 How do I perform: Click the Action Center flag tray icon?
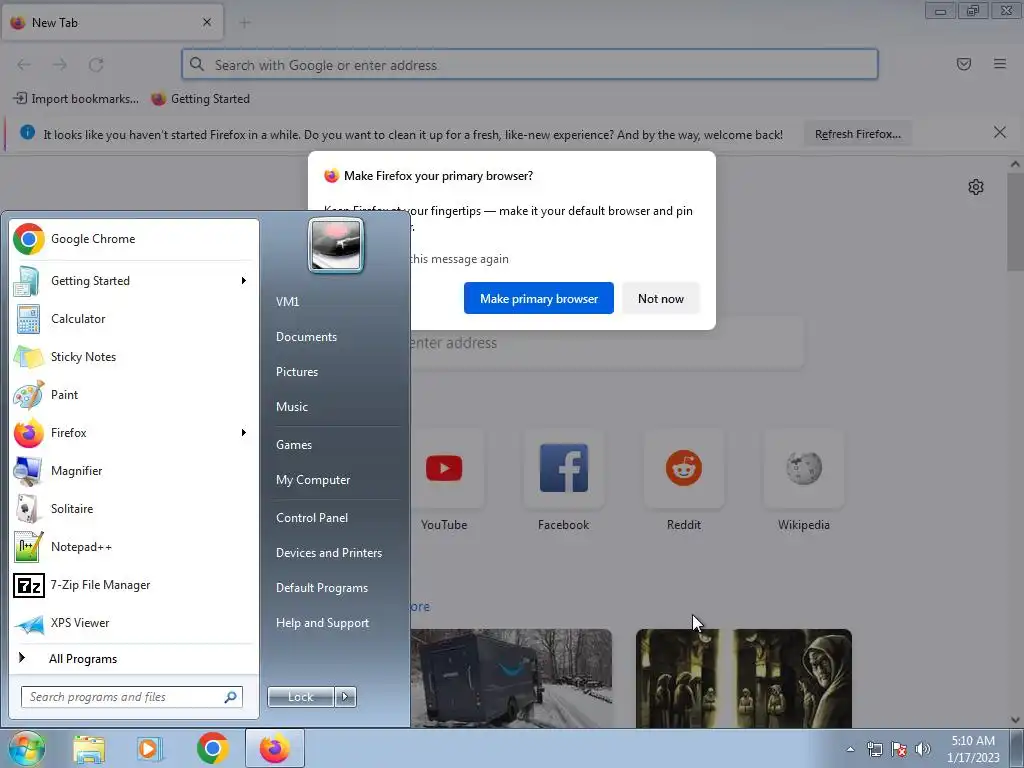899,749
